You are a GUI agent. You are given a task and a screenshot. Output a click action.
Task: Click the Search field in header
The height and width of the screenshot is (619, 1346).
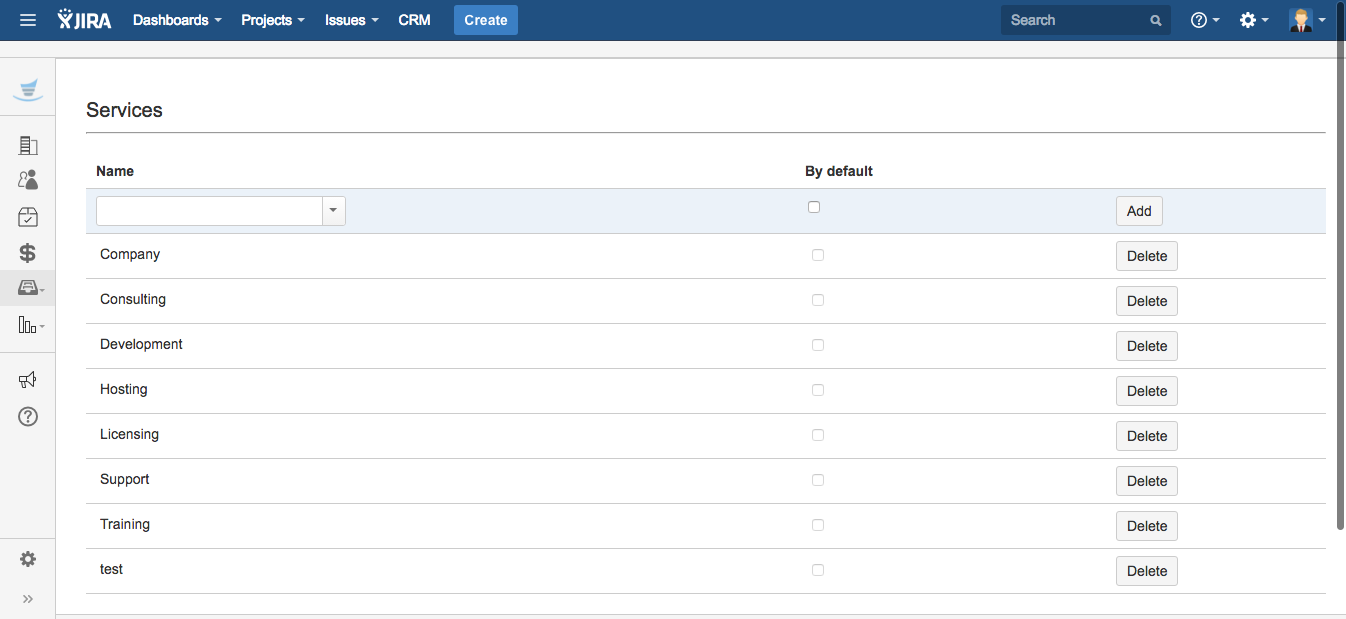pyautogui.click(x=1075, y=20)
